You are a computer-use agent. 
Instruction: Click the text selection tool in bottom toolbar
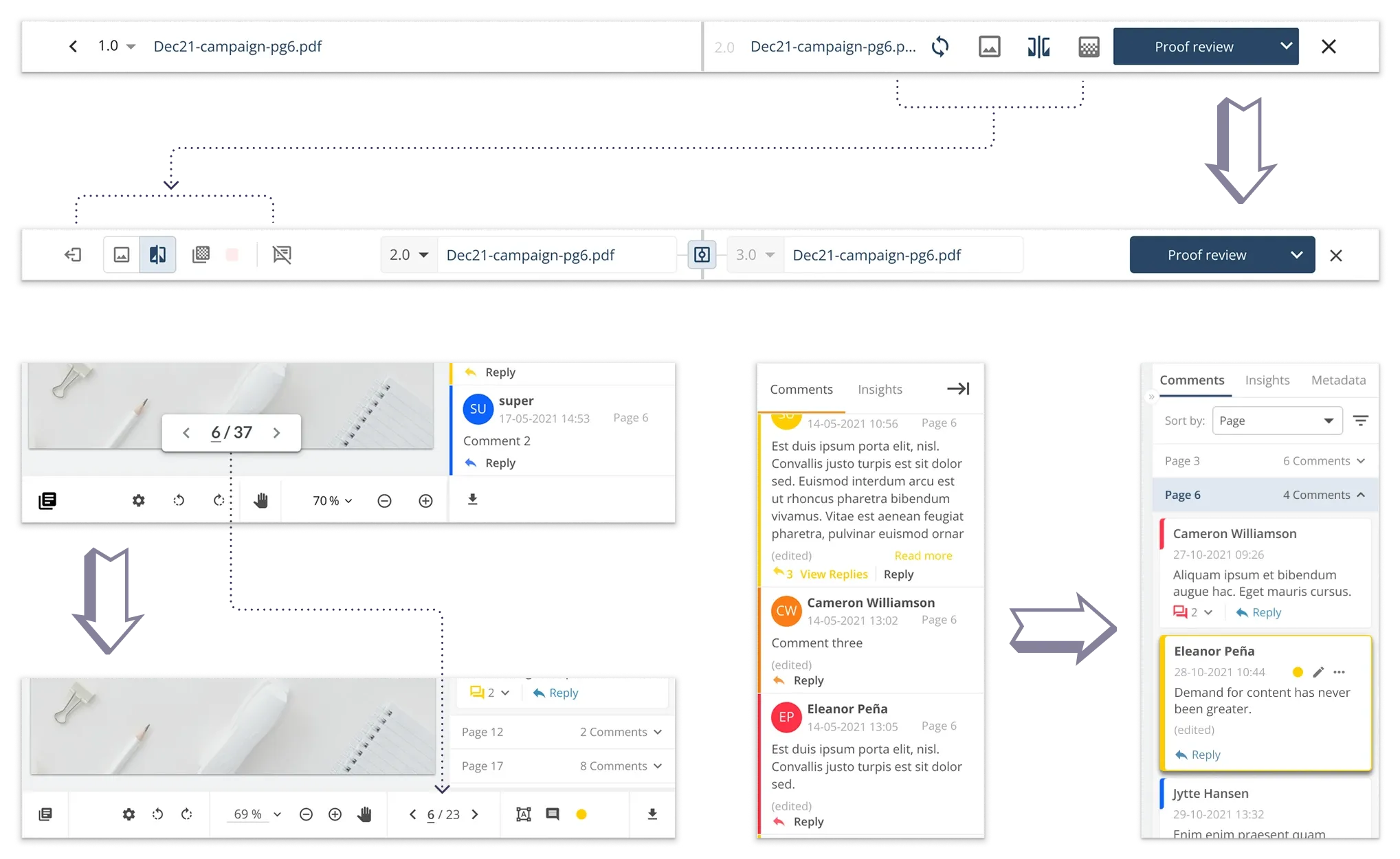pos(523,814)
